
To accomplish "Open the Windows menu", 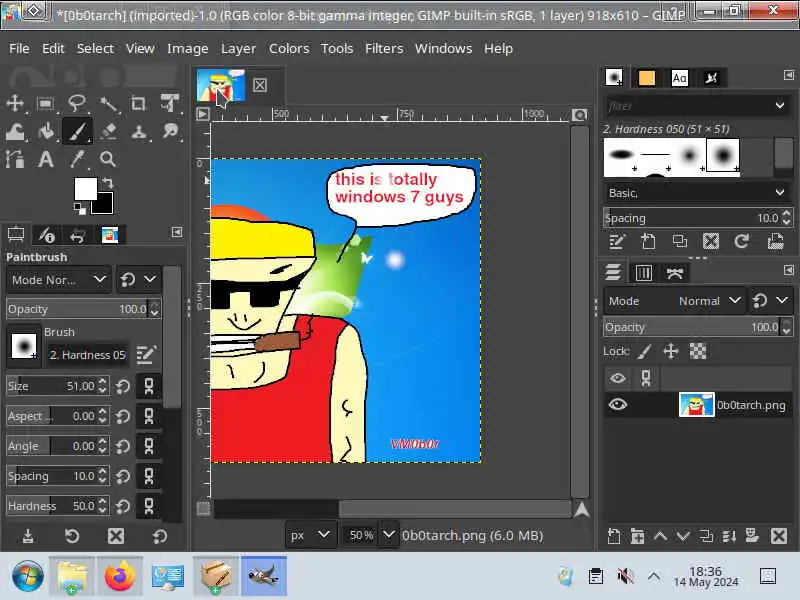I will coord(443,48).
